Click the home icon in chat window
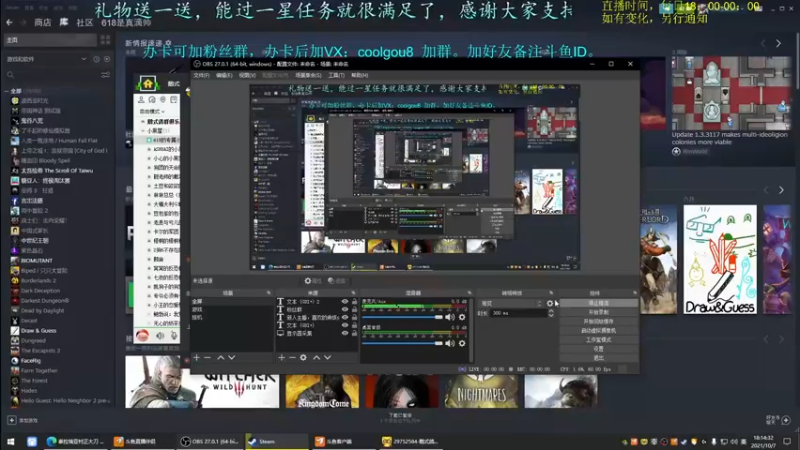The width and height of the screenshot is (800, 450). (x=147, y=84)
